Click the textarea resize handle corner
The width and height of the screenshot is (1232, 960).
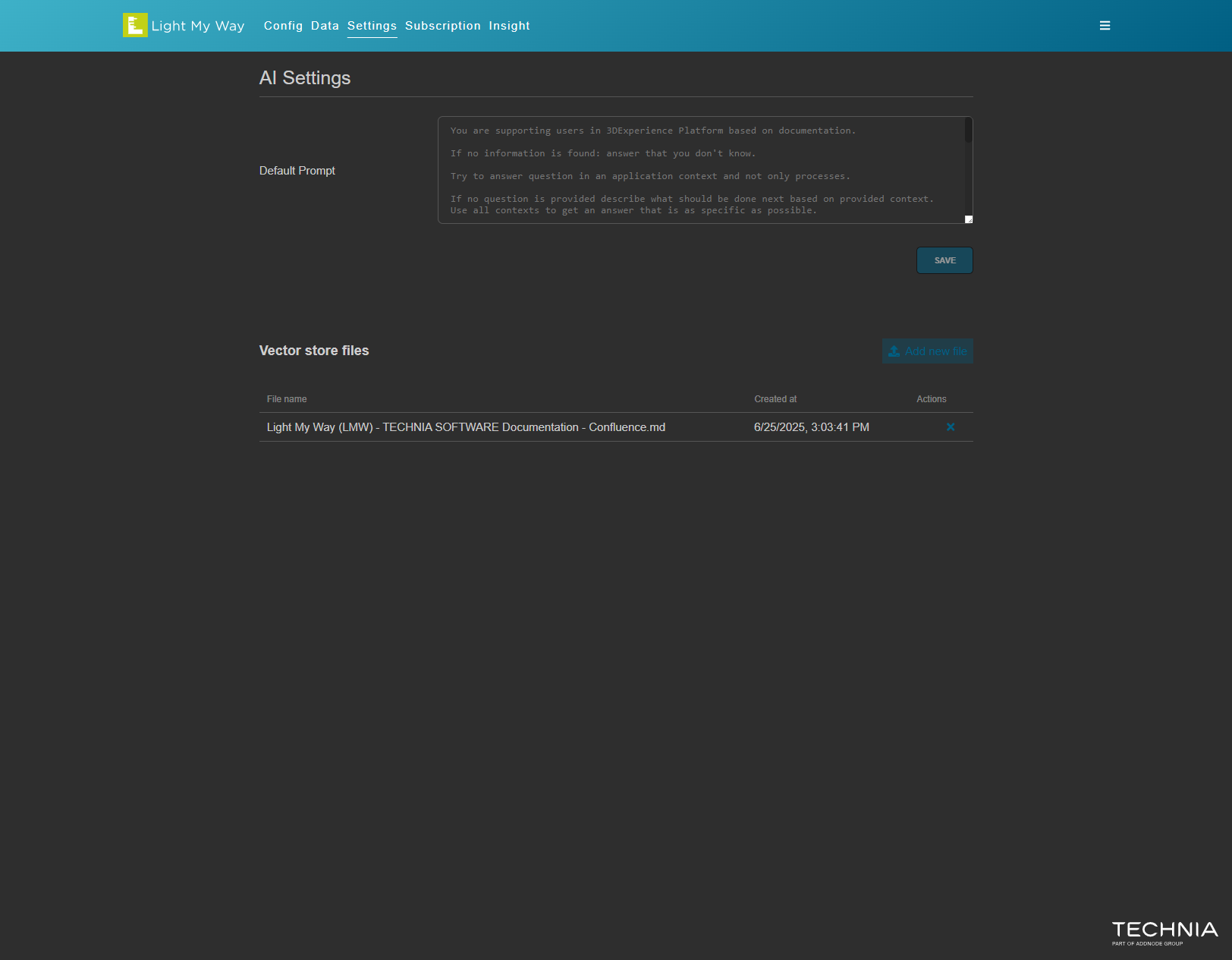tap(969, 219)
